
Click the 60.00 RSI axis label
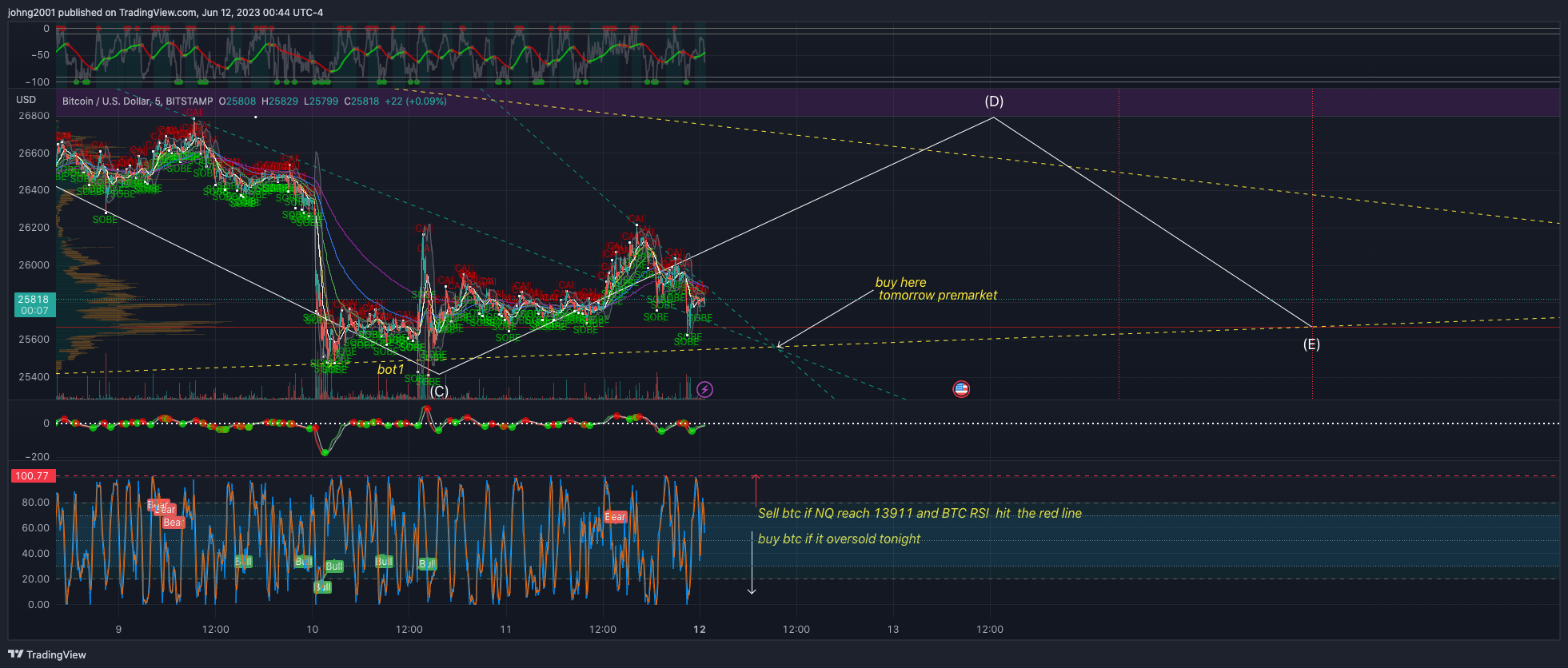(x=35, y=528)
